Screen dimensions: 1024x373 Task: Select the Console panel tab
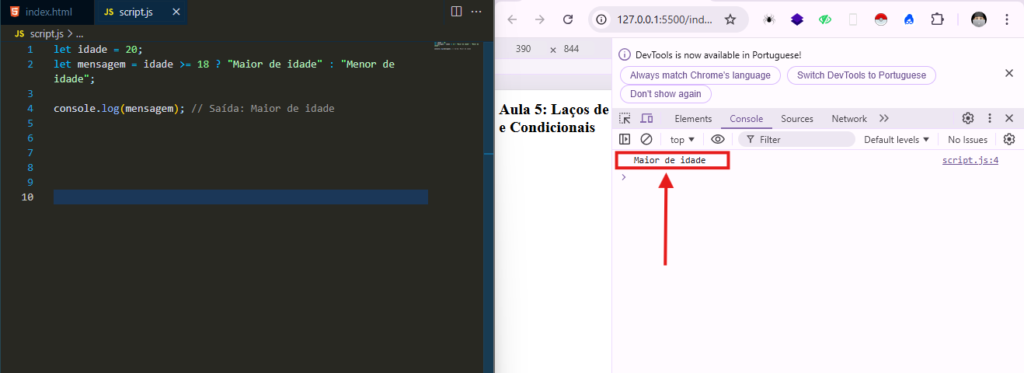(746, 119)
